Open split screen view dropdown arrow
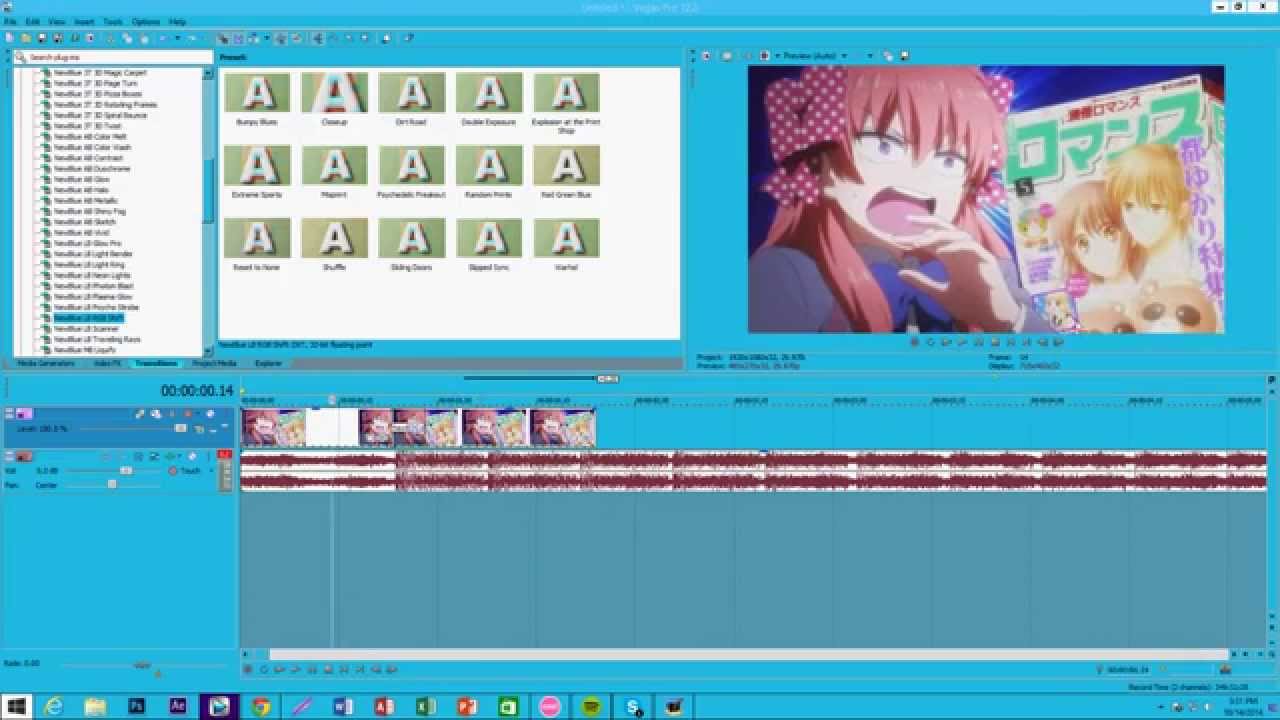 777,56
